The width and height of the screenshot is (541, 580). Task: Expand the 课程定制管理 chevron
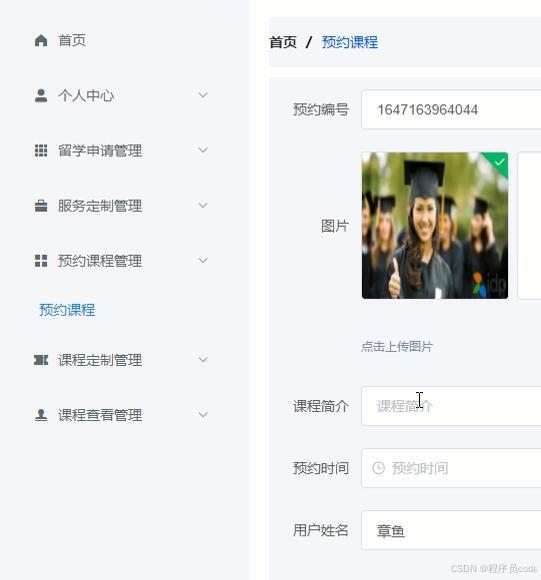pos(203,360)
